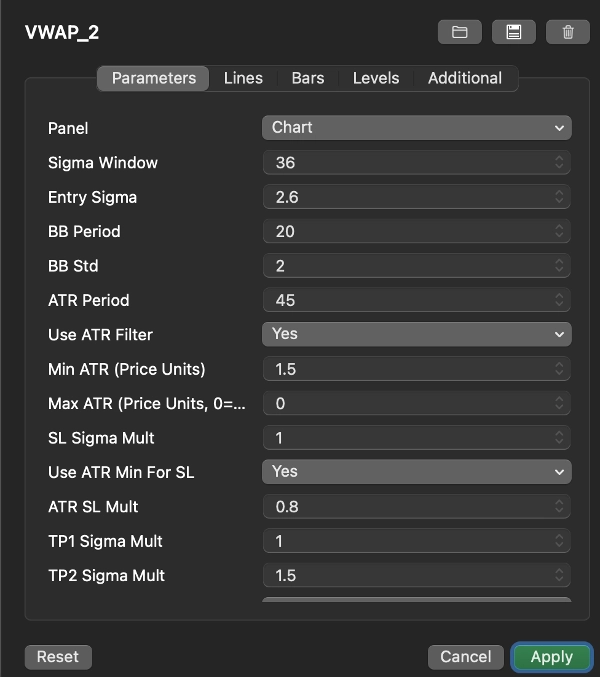Click the TP2 Sigma Mult value field
Screen dimensions: 600x677
pos(417,575)
